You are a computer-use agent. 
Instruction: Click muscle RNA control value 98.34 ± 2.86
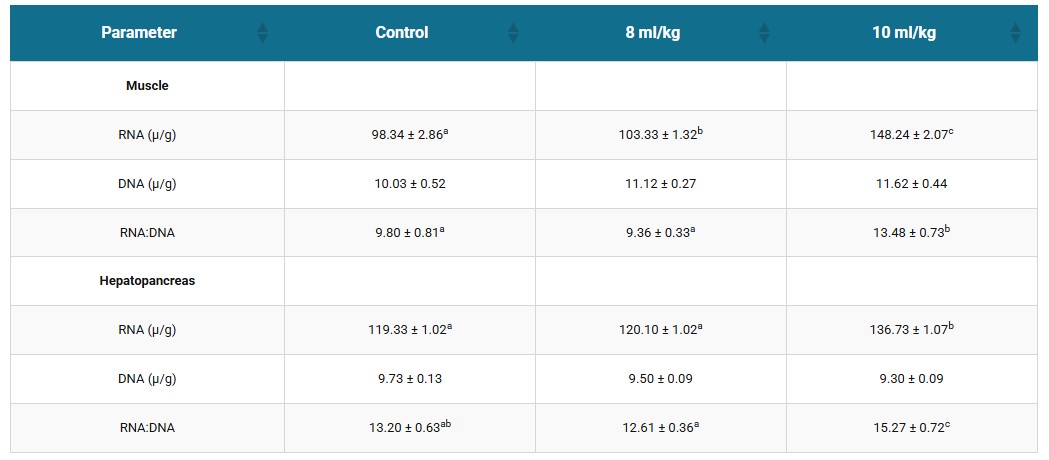pos(410,135)
